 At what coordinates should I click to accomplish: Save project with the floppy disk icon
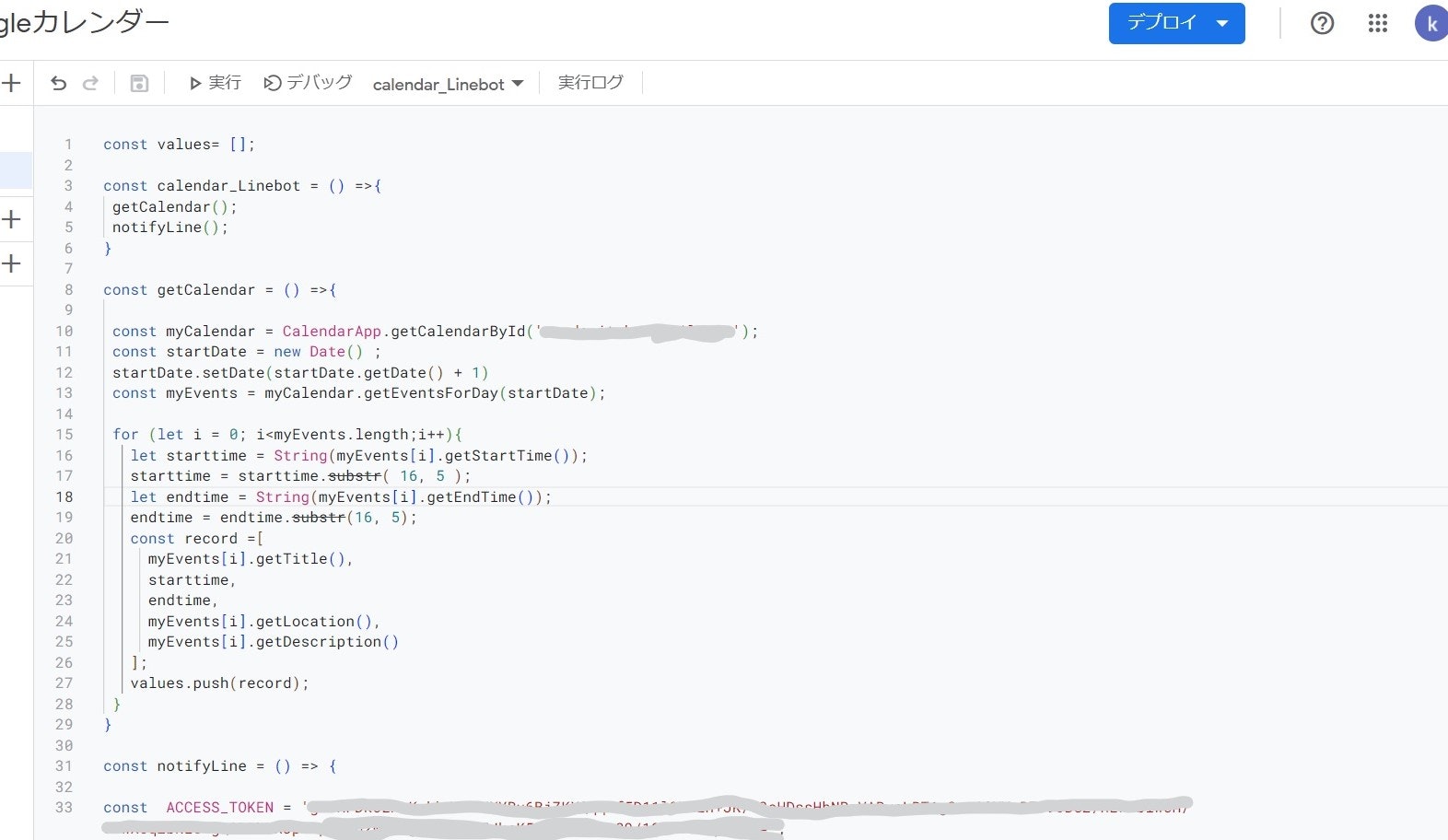[x=139, y=84]
